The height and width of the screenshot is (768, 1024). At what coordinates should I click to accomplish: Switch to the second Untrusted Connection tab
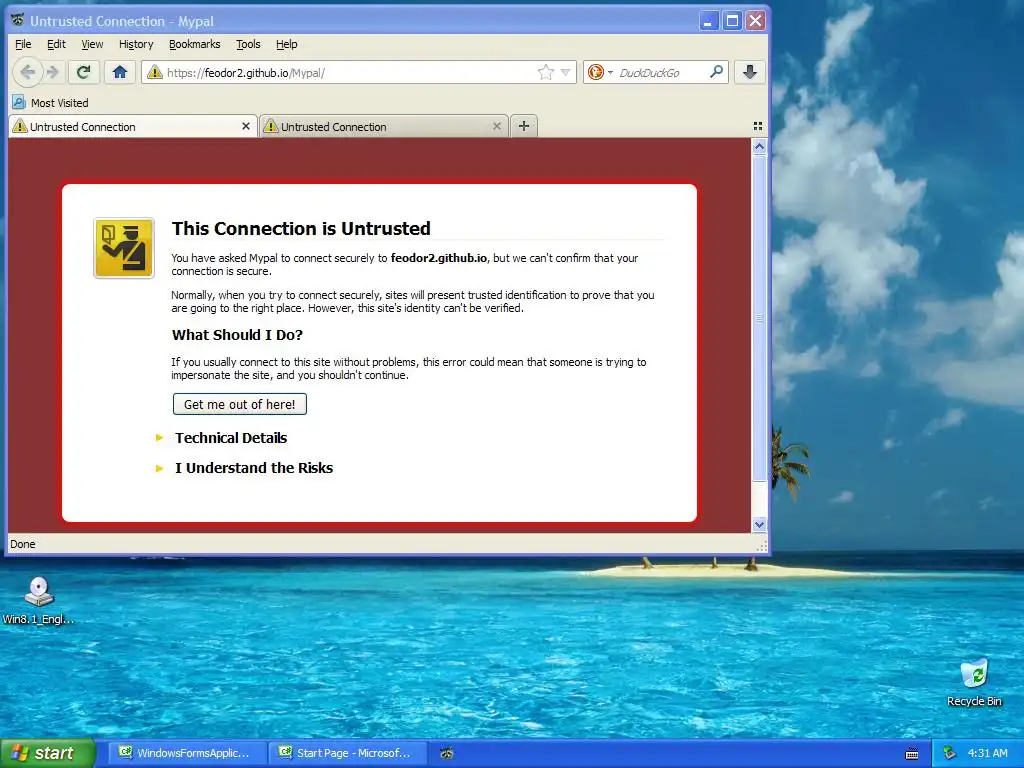(x=383, y=127)
